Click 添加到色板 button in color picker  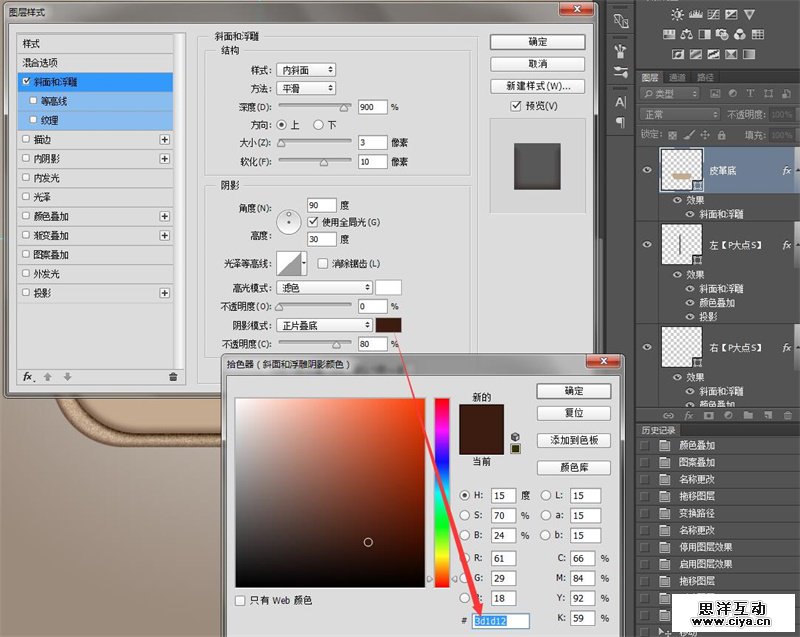pyautogui.click(x=573, y=440)
